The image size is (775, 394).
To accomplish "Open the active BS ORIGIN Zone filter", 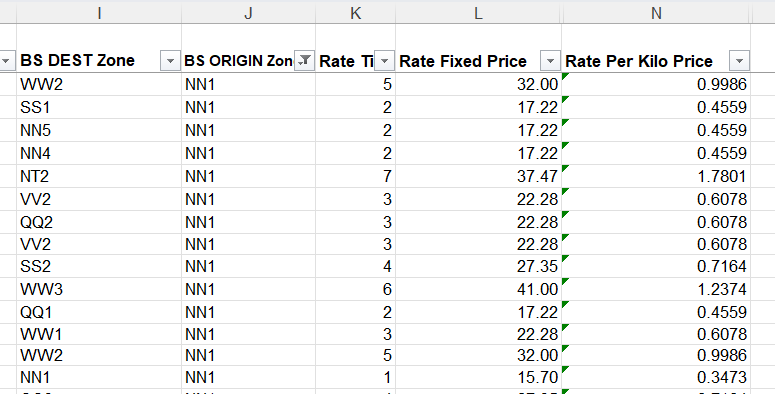I will [304, 61].
